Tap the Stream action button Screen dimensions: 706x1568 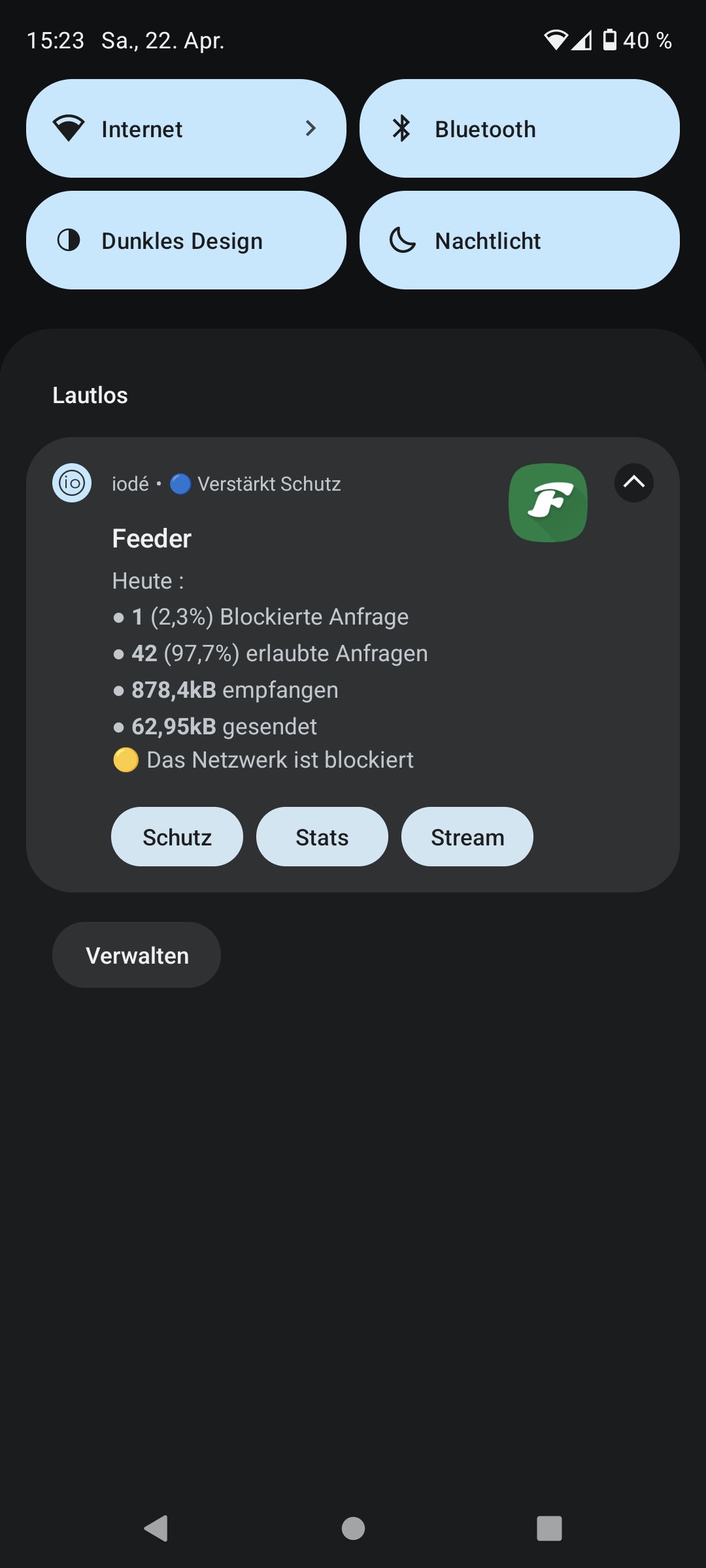point(467,837)
